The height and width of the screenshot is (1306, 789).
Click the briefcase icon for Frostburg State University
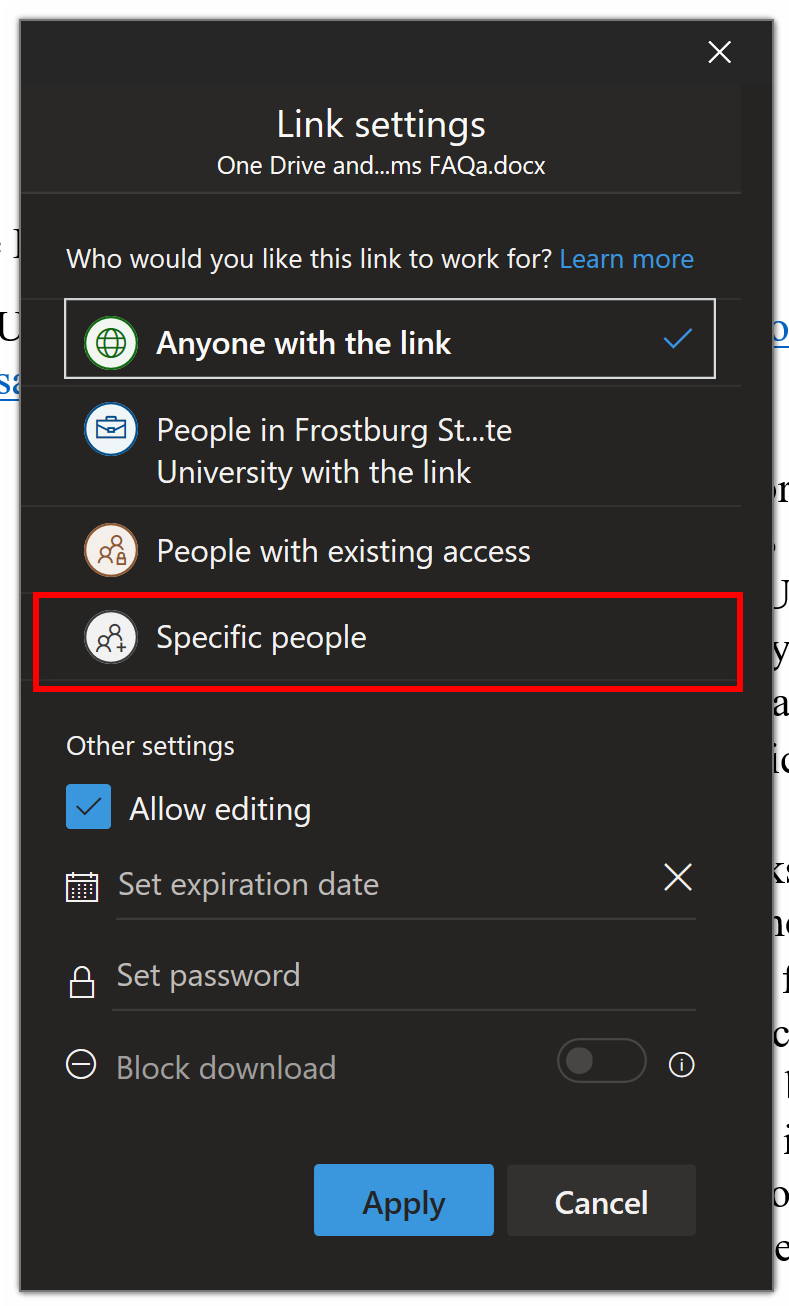(111, 430)
